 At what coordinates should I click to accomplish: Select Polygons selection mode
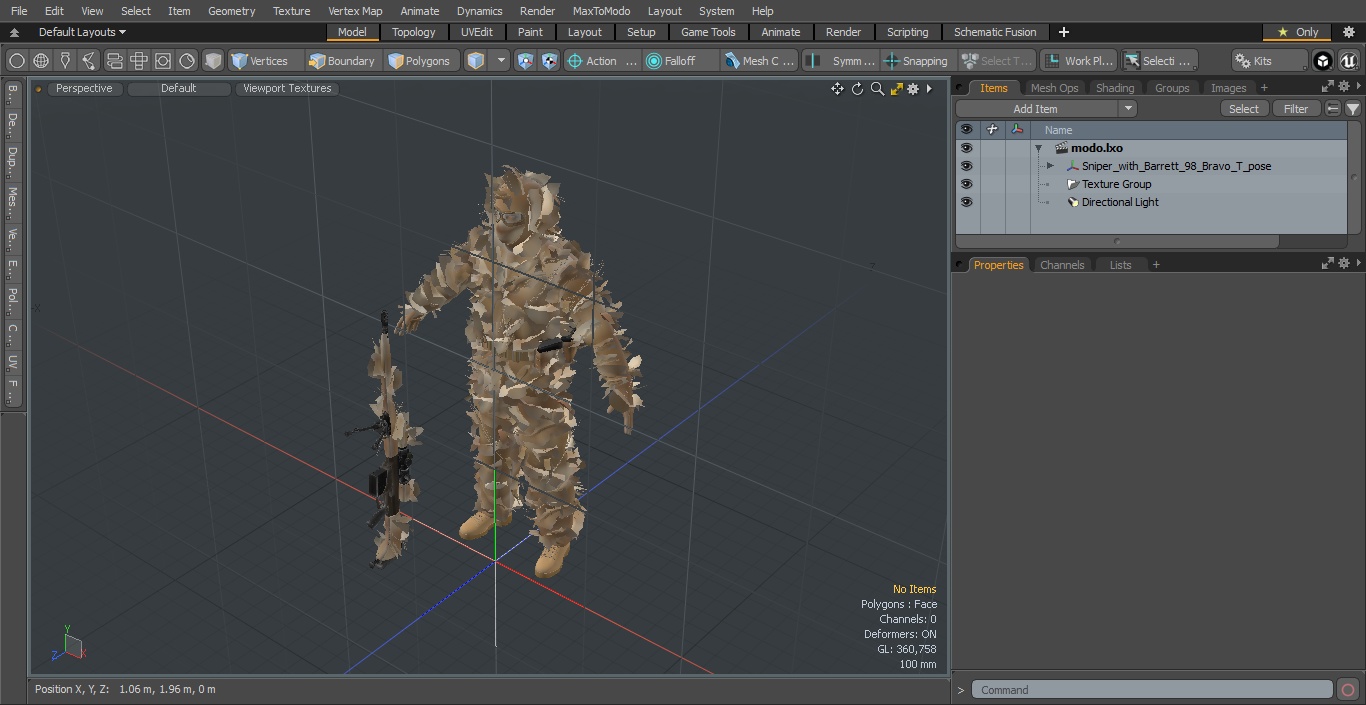[x=419, y=61]
